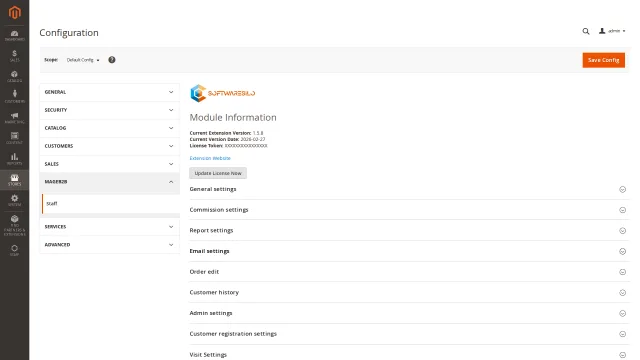
Task: Open the Dashboard sidebar icon
Action: point(14,36)
